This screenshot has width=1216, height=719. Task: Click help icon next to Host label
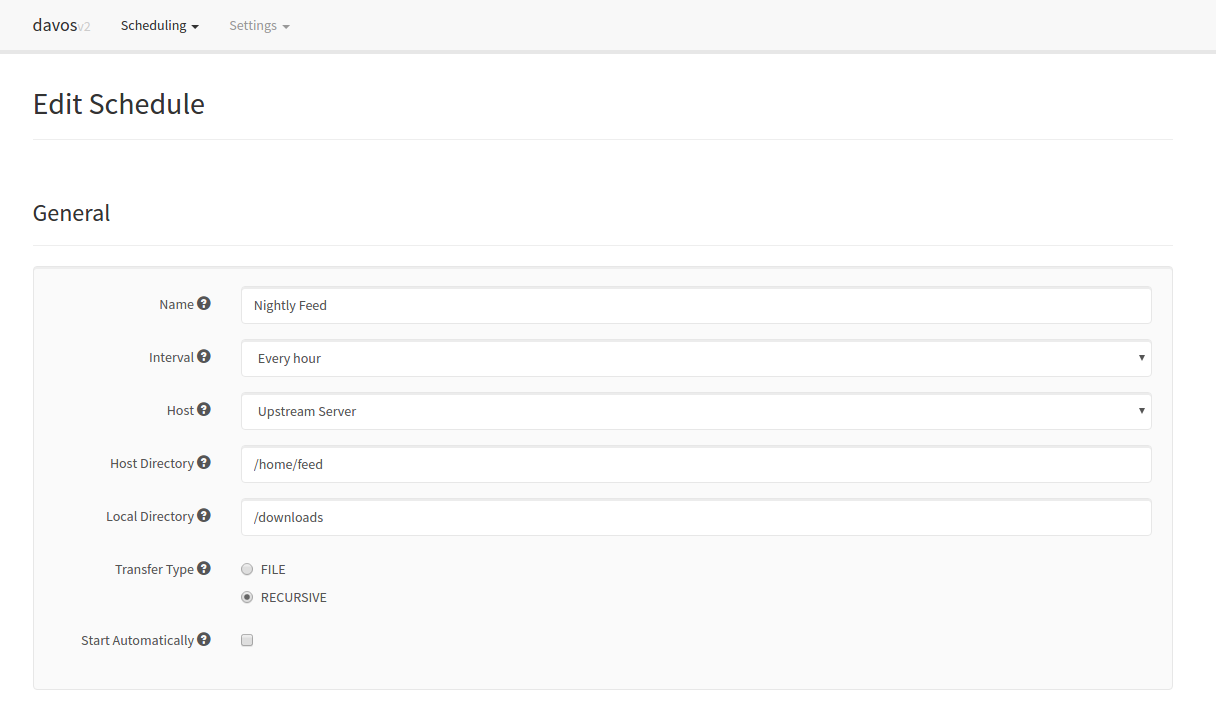tap(204, 409)
